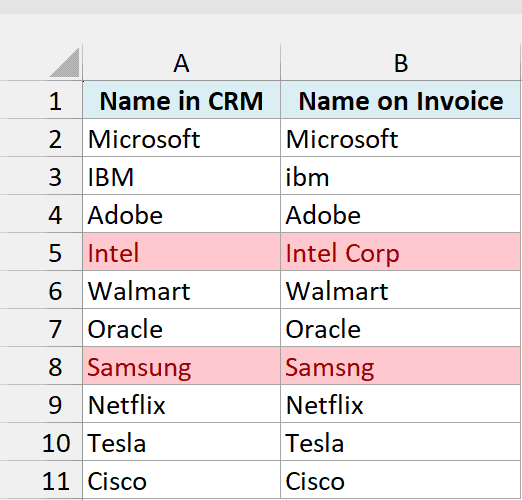
Task: Click Adobe in column A
Action: point(181,214)
